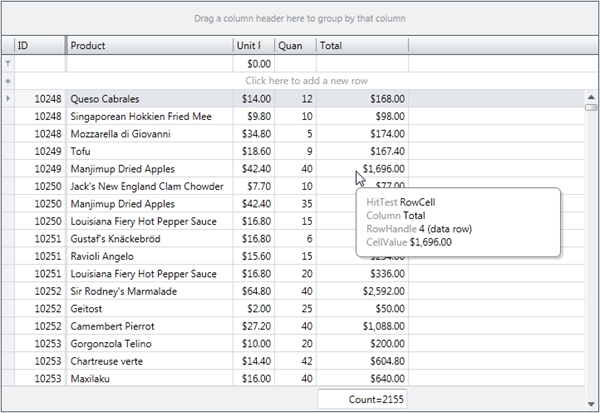Sort by the Product column header
Viewport: 600px width, 413px height.
point(150,46)
